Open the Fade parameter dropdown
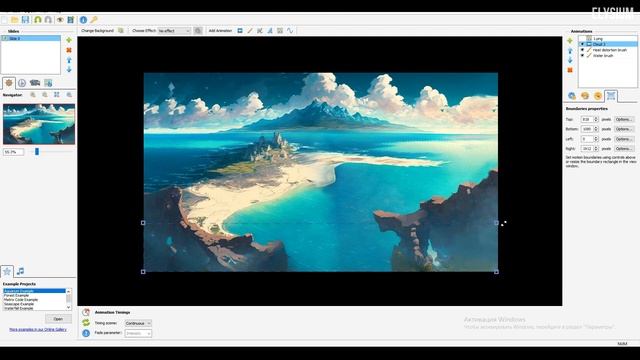The height and width of the screenshot is (360, 640). coord(138,333)
